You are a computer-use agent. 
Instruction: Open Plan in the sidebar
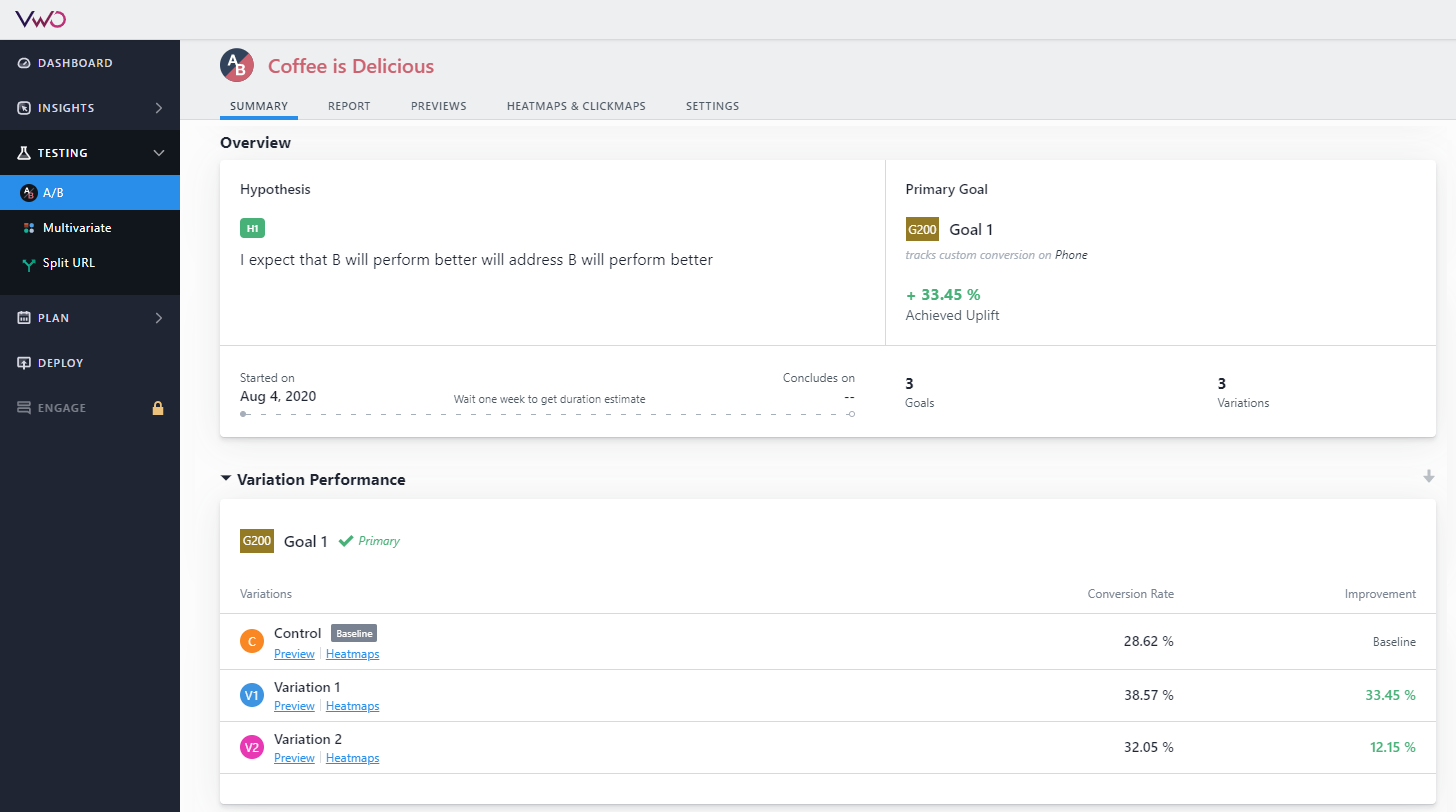90,318
